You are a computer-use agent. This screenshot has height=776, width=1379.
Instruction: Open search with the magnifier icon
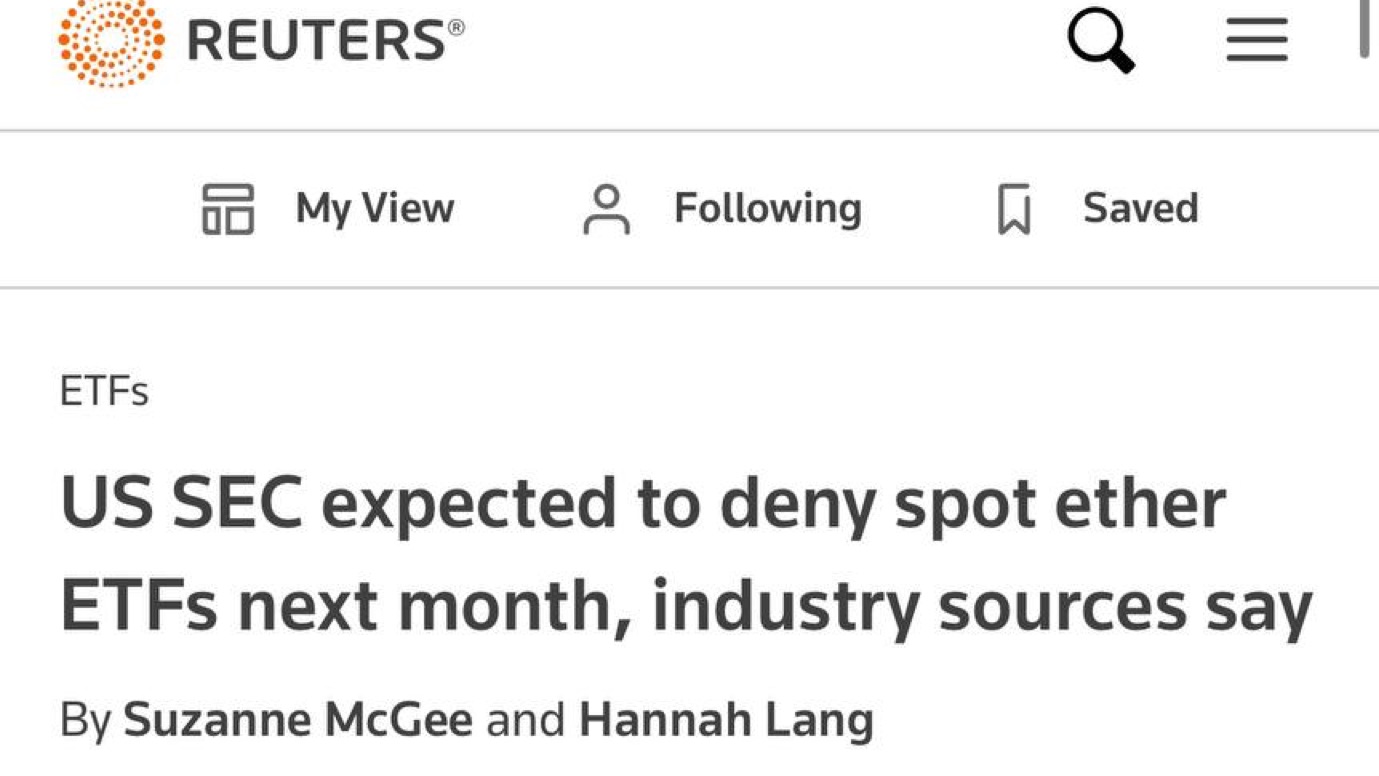(1100, 42)
